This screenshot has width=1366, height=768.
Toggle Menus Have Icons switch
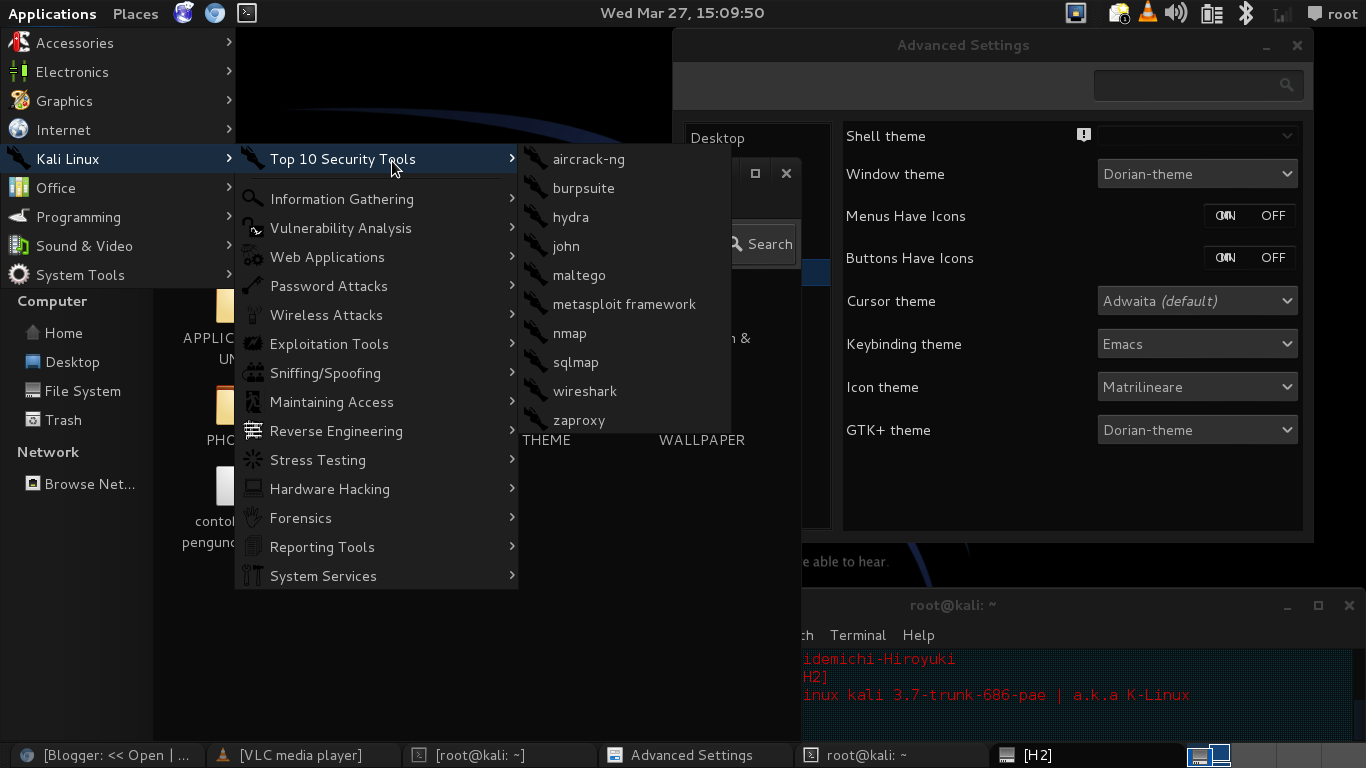pos(1249,216)
